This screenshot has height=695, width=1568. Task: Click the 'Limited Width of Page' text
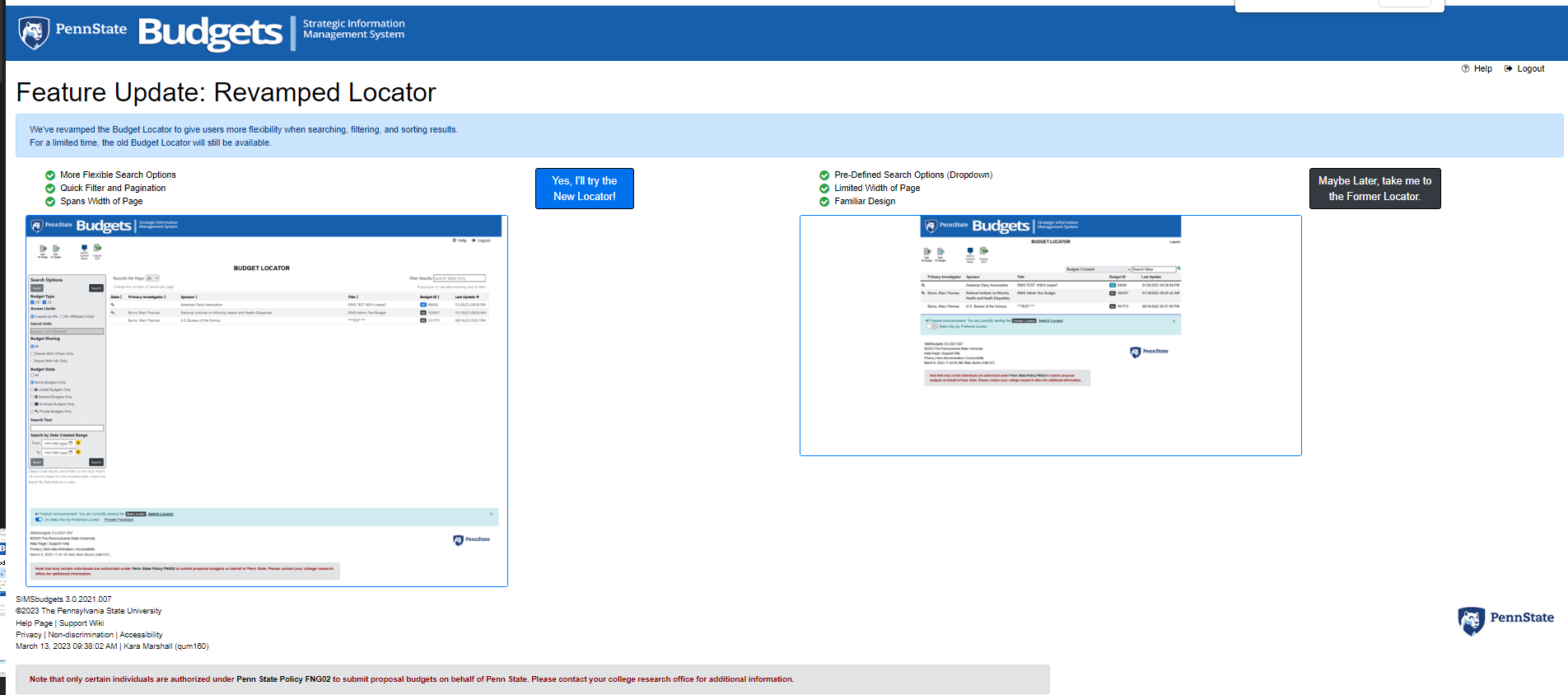(x=877, y=188)
